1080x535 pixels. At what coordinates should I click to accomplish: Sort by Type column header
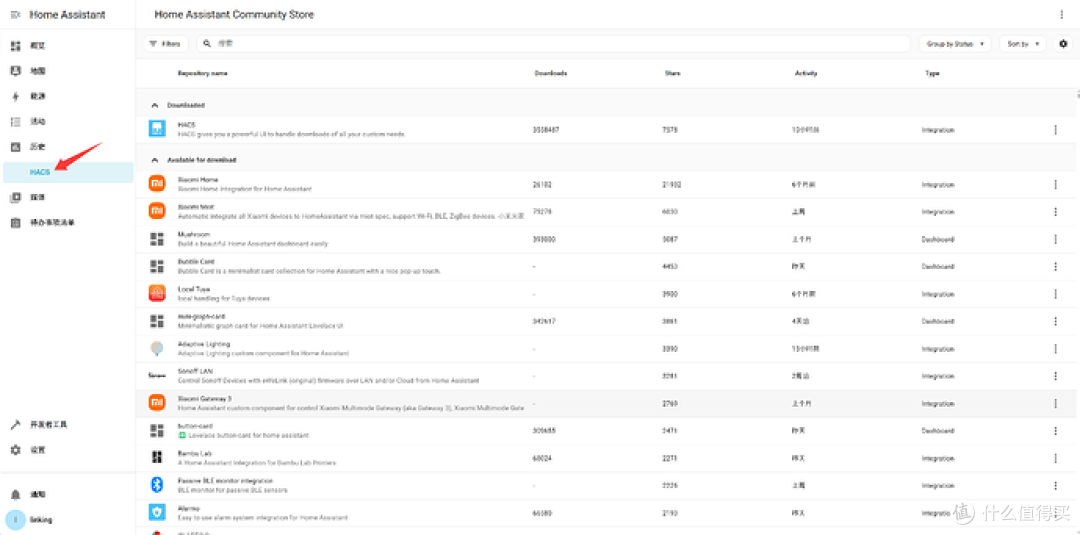click(x=931, y=73)
